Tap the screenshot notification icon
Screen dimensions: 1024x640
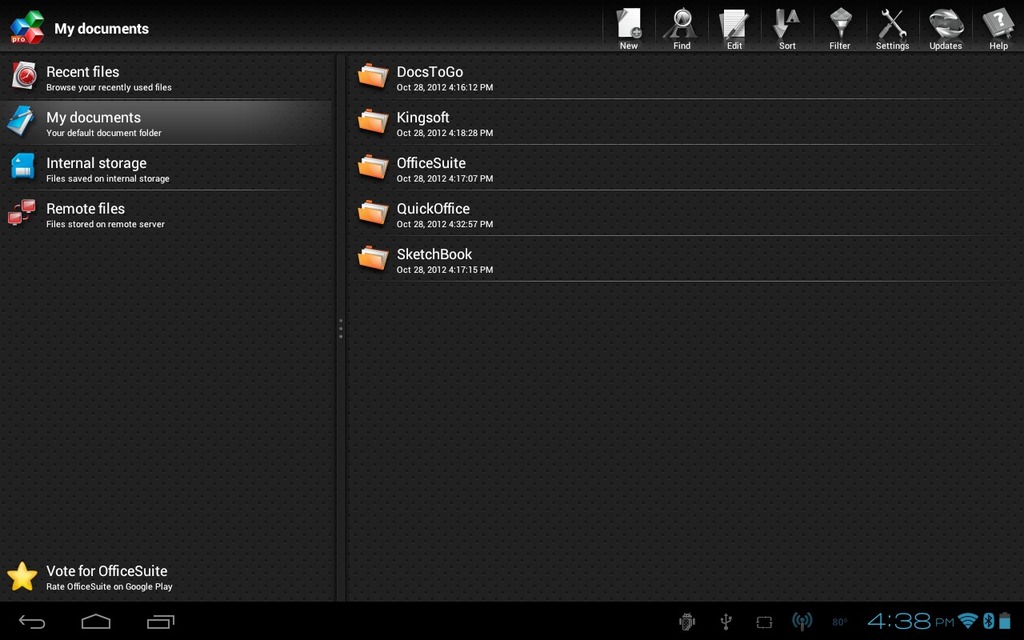tap(764, 622)
